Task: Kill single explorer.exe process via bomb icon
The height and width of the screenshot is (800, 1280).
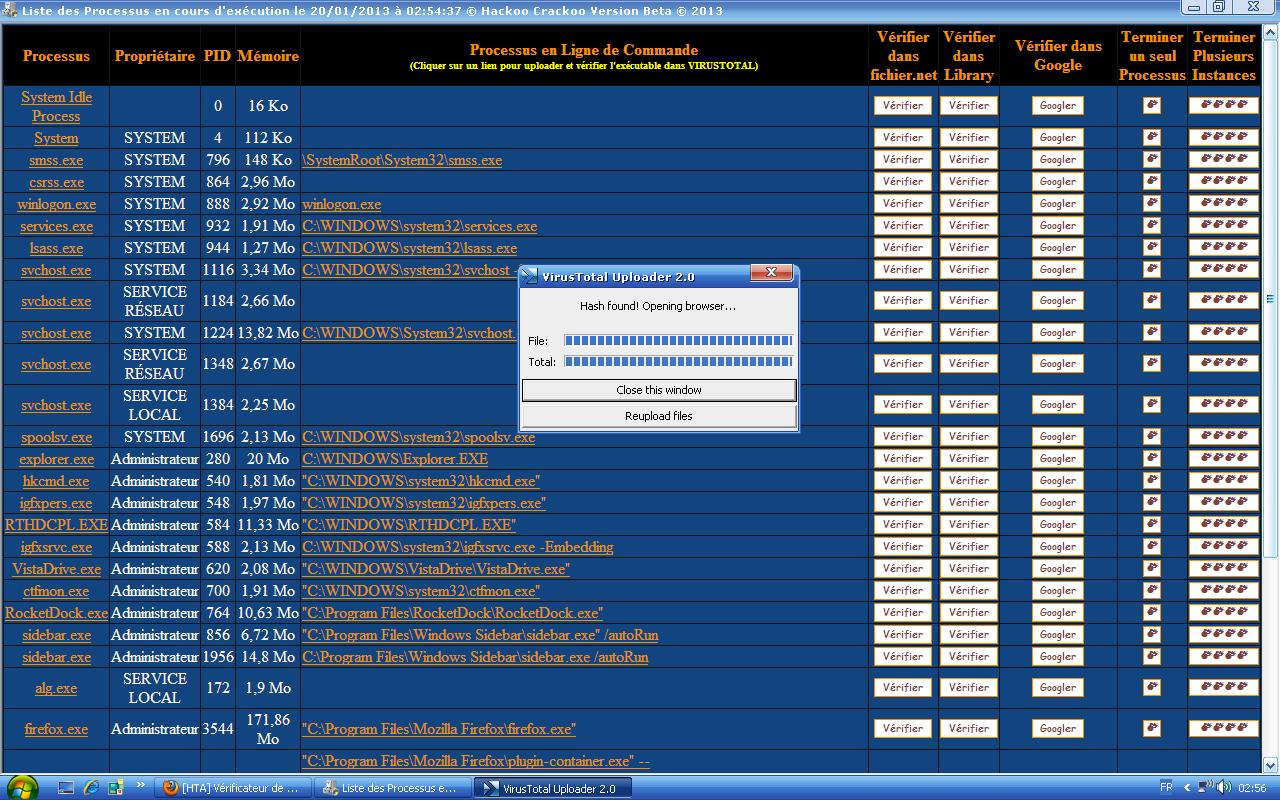Action: (x=1152, y=458)
